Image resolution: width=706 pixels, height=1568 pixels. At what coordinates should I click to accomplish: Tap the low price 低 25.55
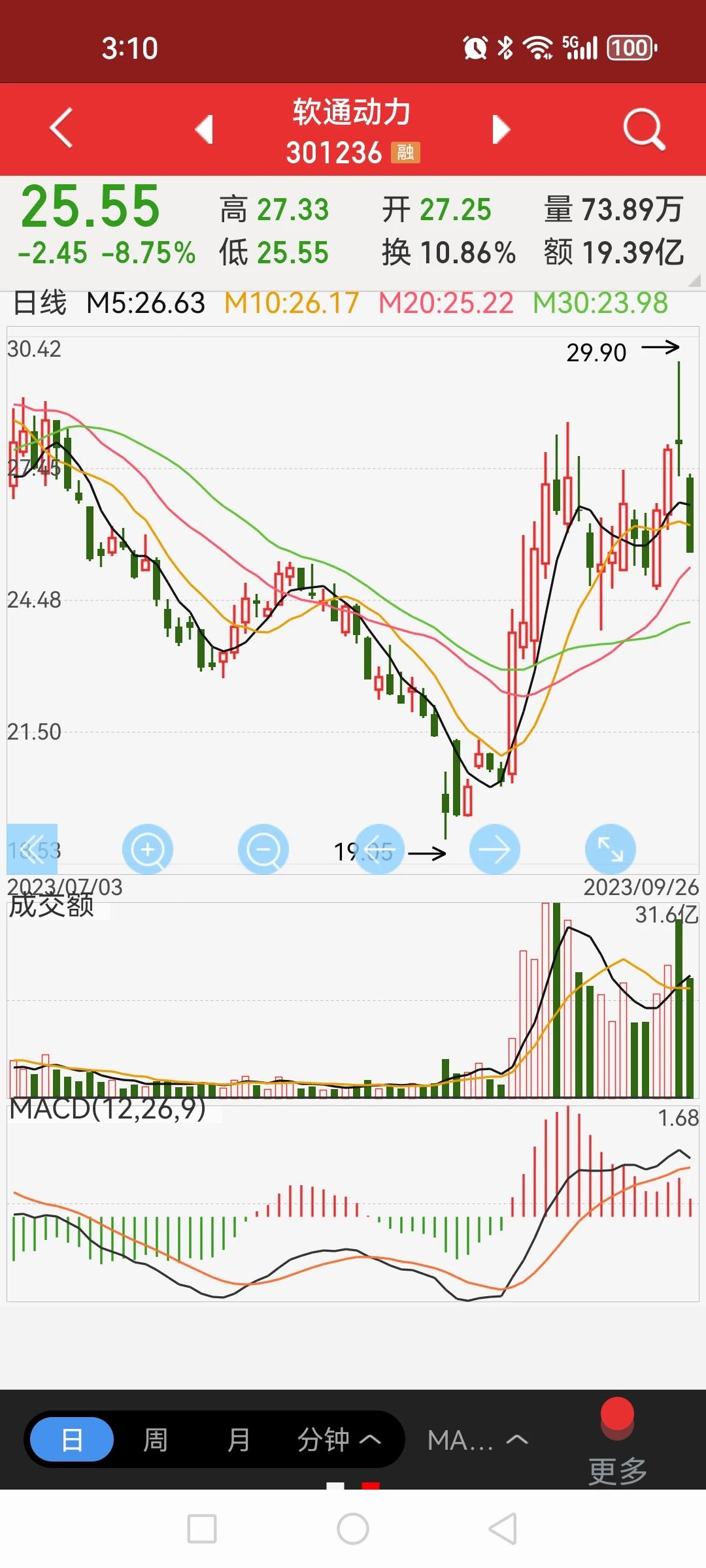pos(274,252)
